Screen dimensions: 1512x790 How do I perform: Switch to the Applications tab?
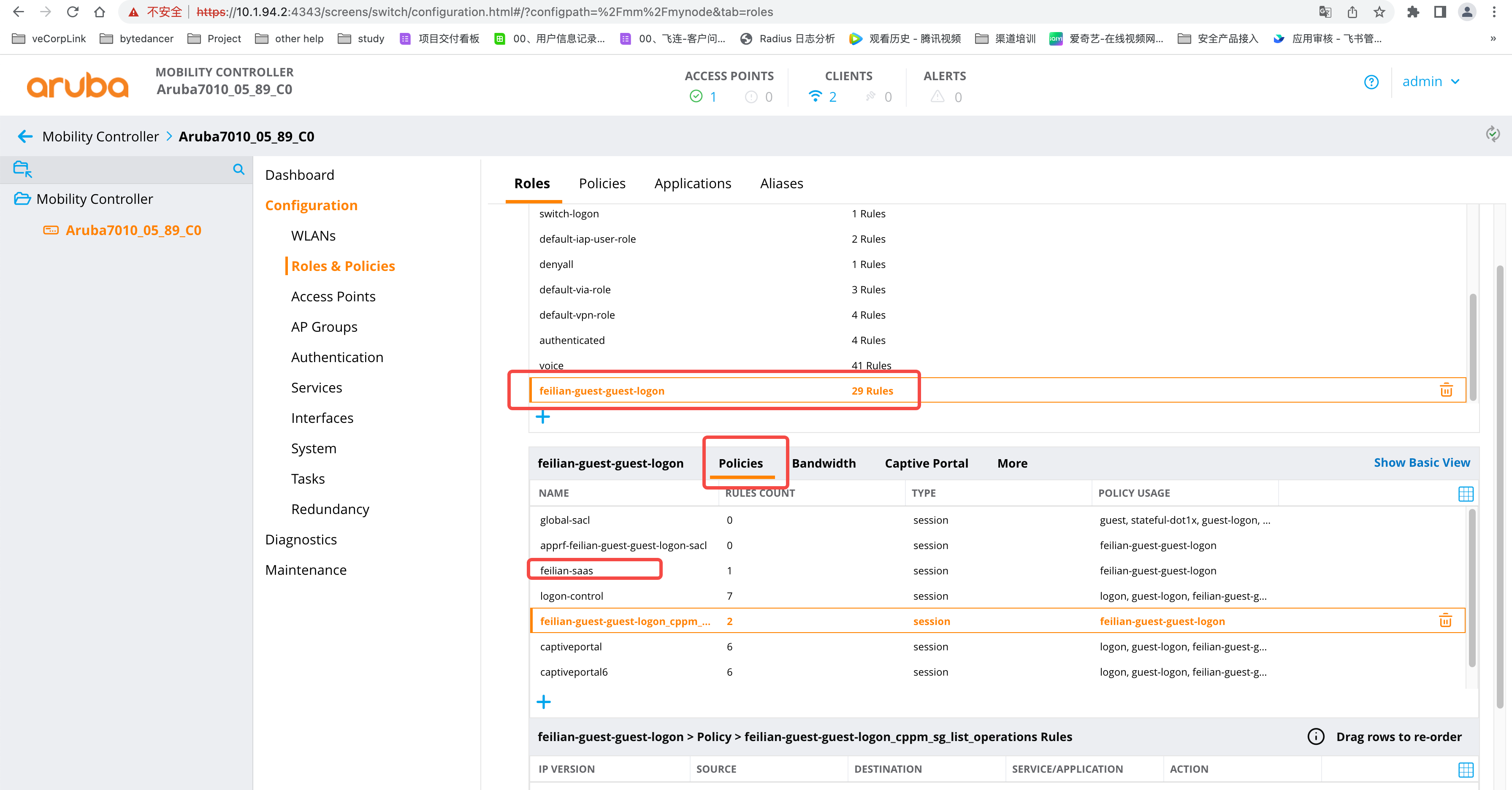pyautogui.click(x=693, y=184)
